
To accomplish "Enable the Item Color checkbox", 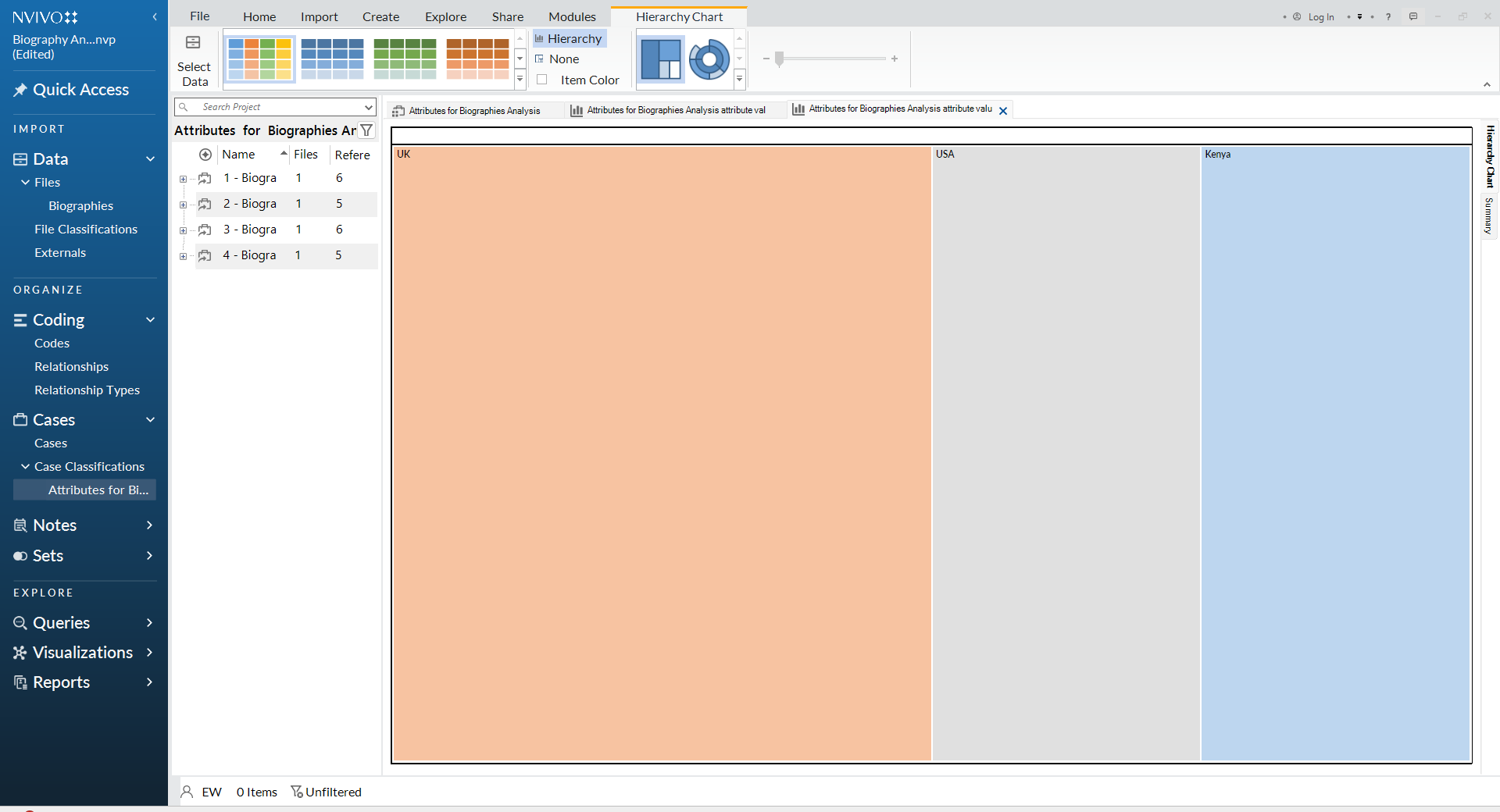I will (542, 80).
